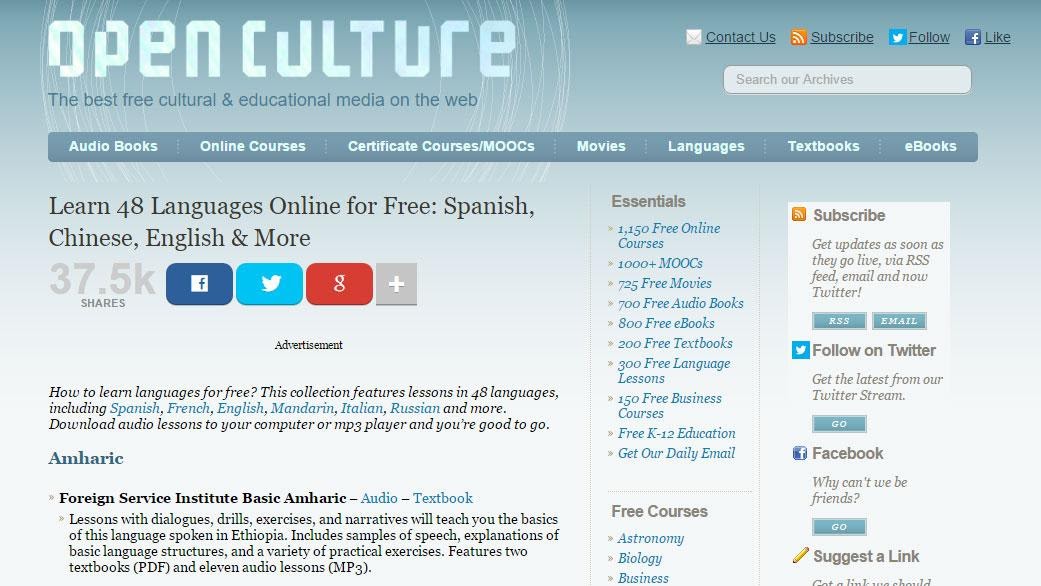Viewport: 1041px width, 586px height.
Task: Open the 150 Free Business Courses link
Action: pyautogui.click(x=669, y=405)
